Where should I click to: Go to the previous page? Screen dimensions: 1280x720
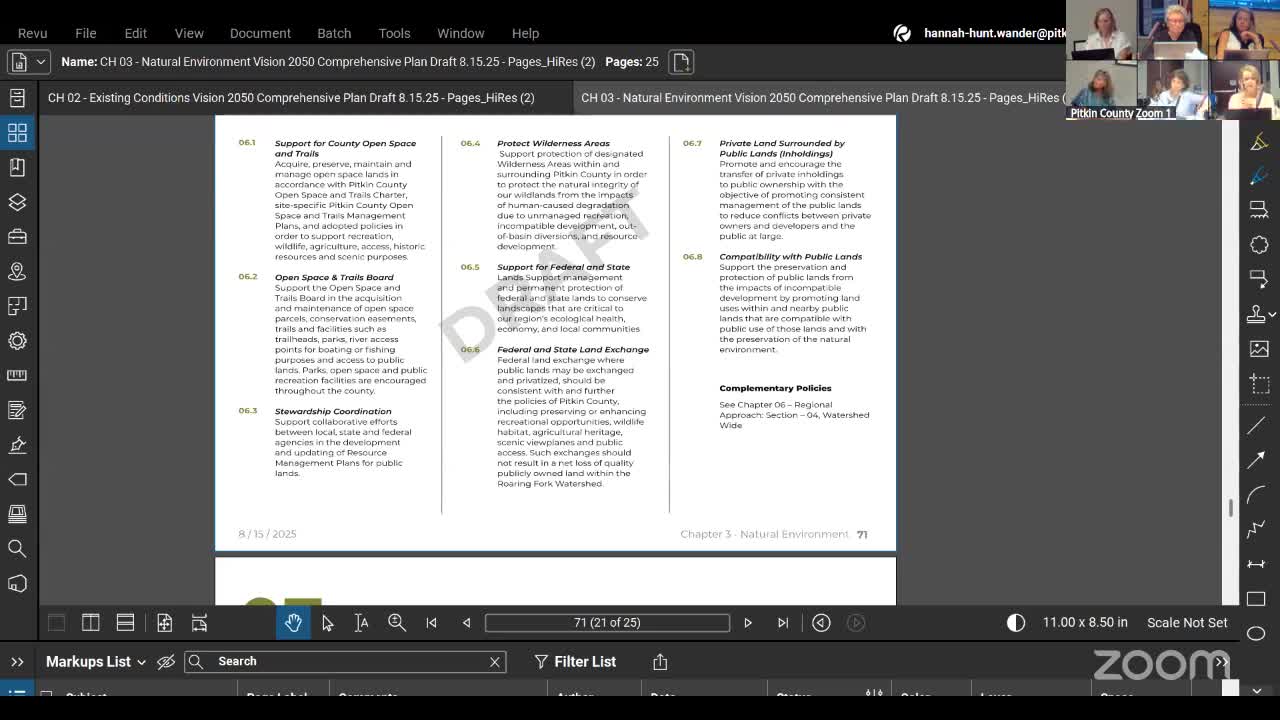(x=466, y=622)
